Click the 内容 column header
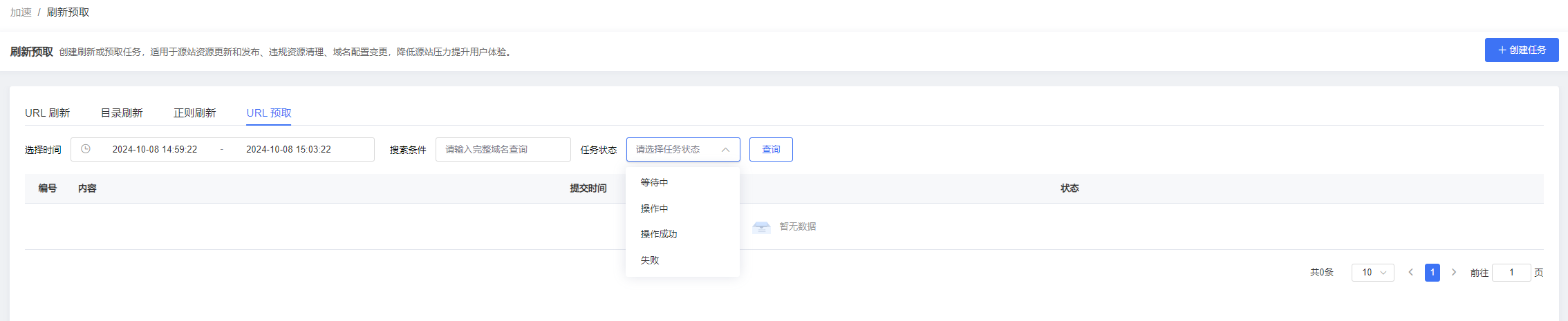Viewport: 1568px width, 321px height. 87,188
